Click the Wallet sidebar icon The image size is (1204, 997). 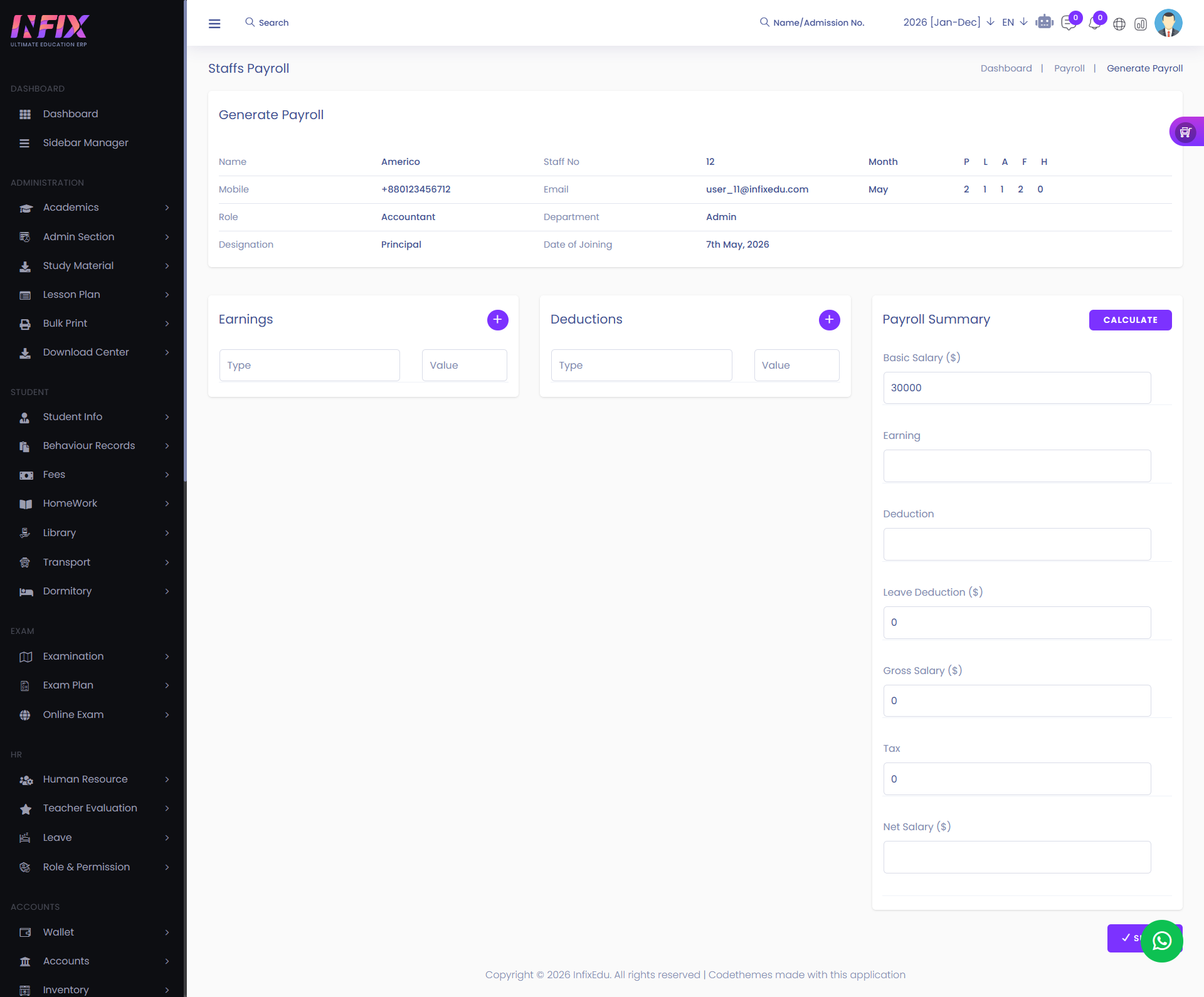pyautogui.click(x=25, y=932)
